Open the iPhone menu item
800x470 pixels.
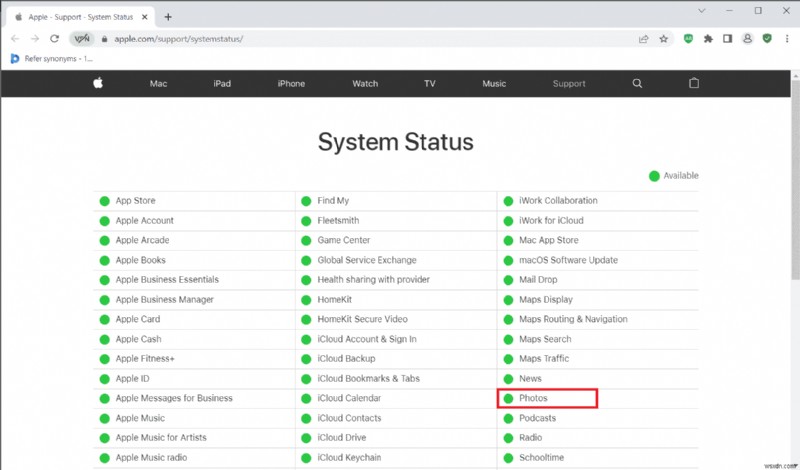click(291, 84)
